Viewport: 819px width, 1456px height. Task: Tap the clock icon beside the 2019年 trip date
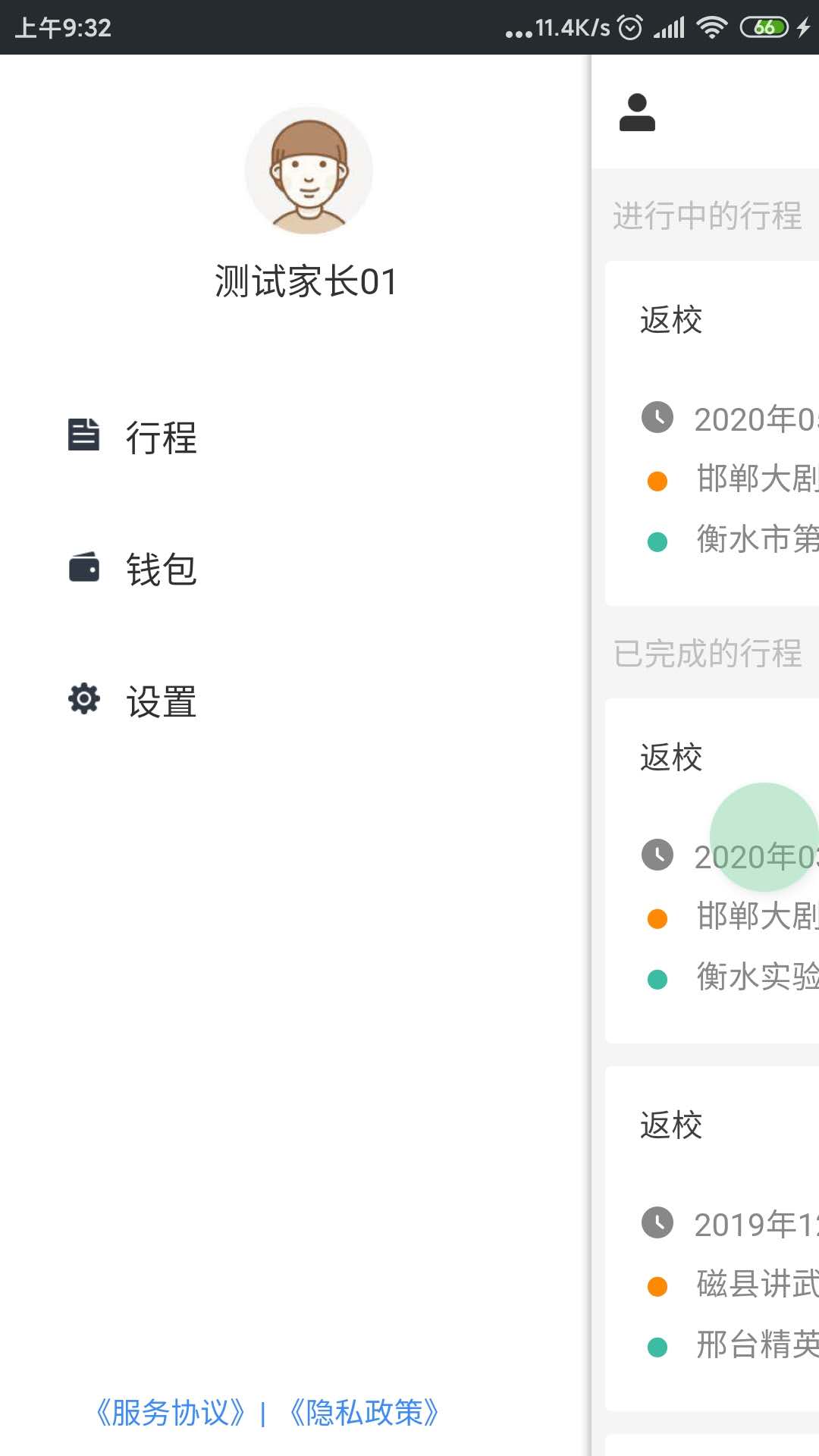click(659, 1223)
